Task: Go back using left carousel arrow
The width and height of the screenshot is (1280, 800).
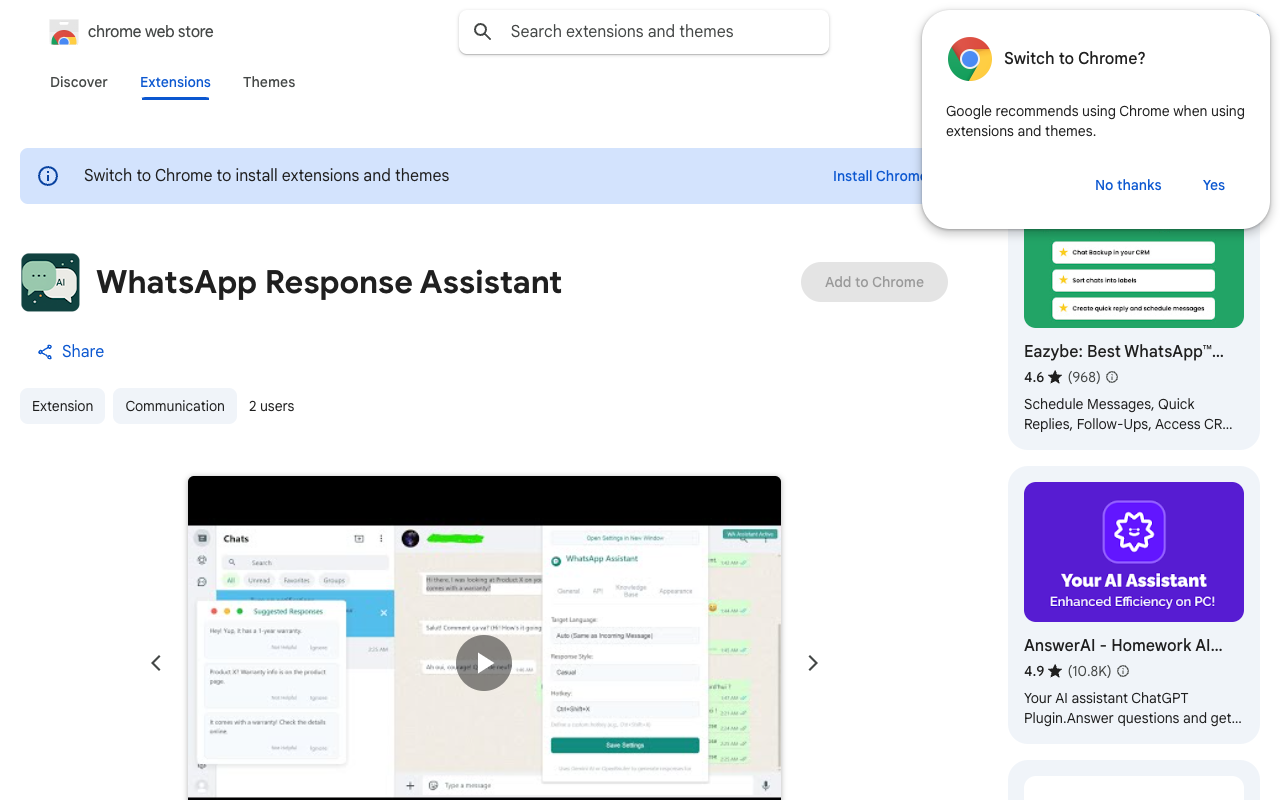Action: click(156, 662)
